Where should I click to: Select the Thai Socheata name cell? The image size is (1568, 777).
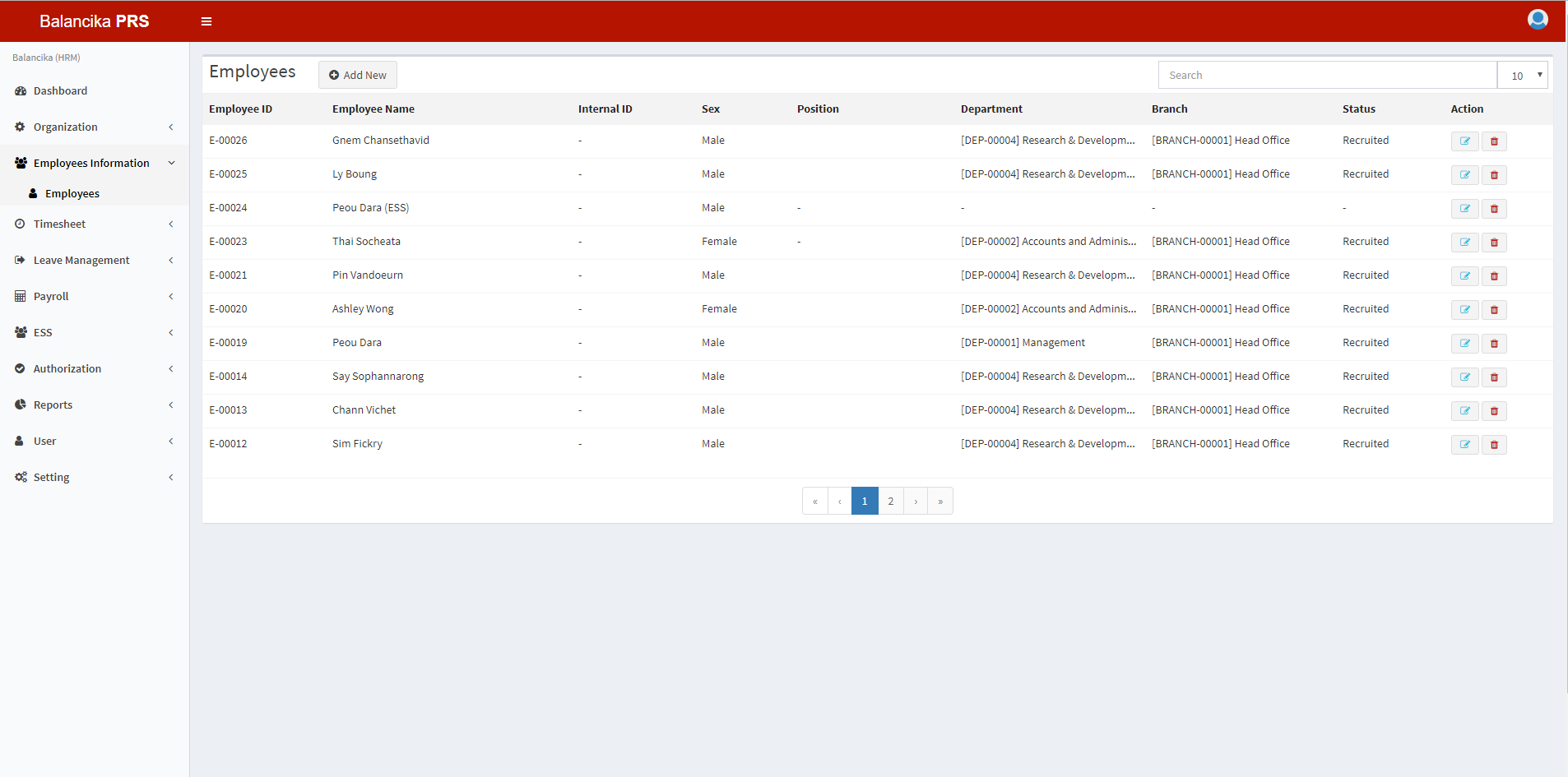point(366,242)
